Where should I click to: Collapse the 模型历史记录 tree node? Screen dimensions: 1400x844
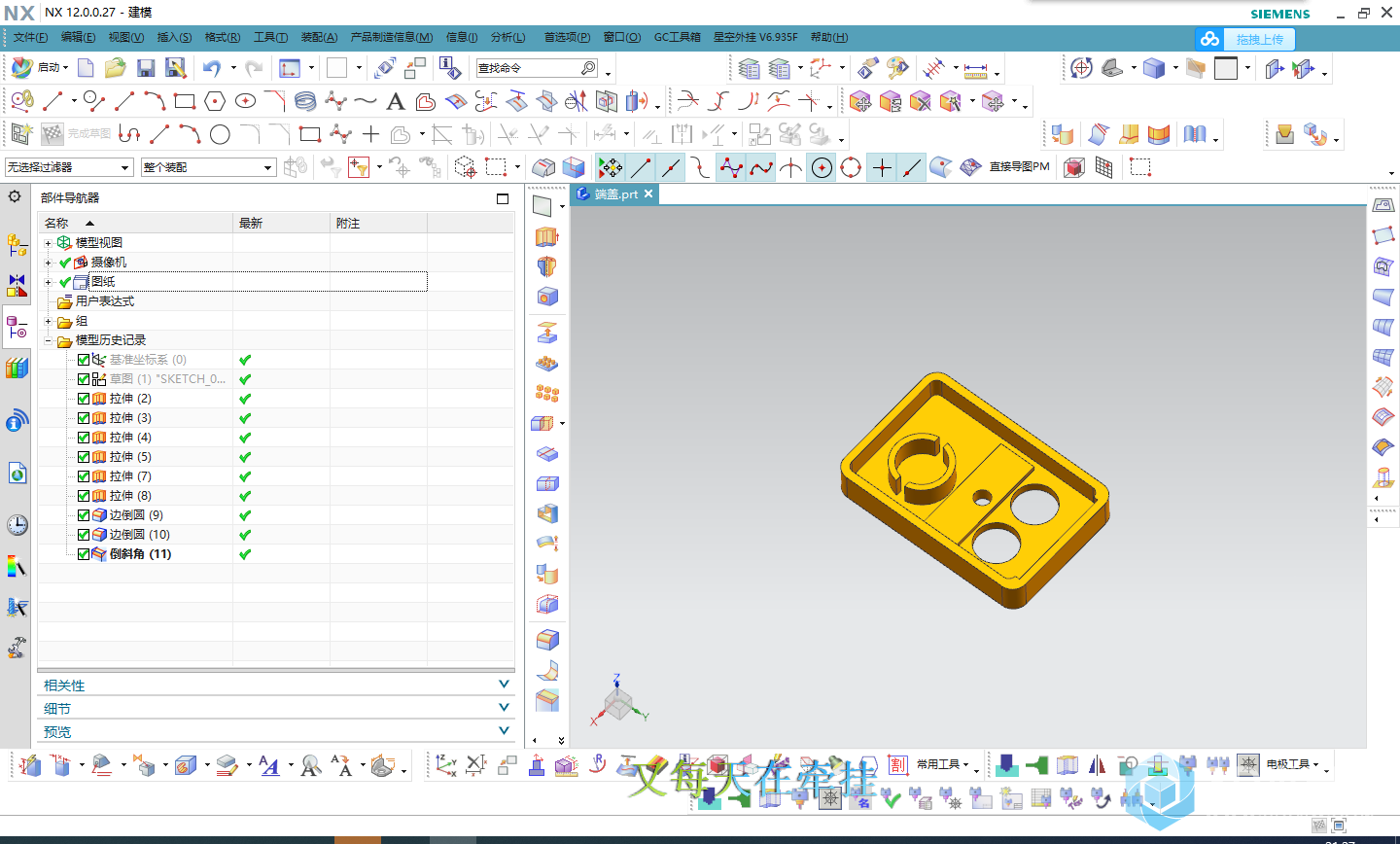click(48, 340)
